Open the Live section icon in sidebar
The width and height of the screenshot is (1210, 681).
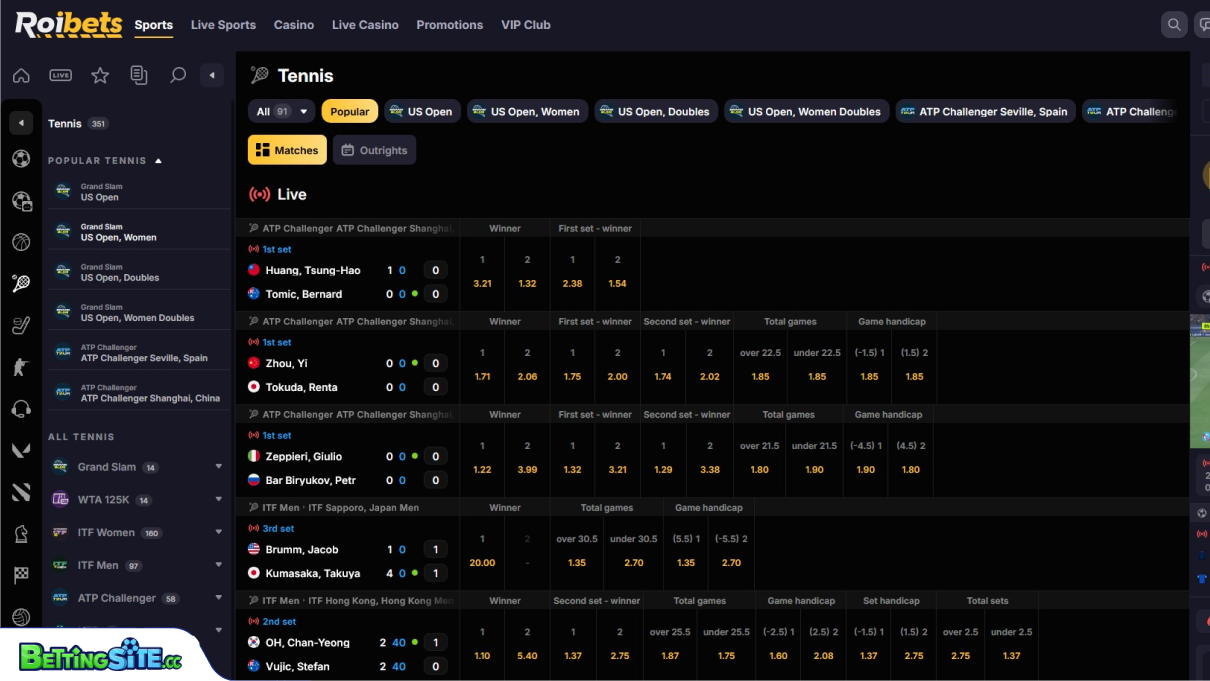pos(60,75)
